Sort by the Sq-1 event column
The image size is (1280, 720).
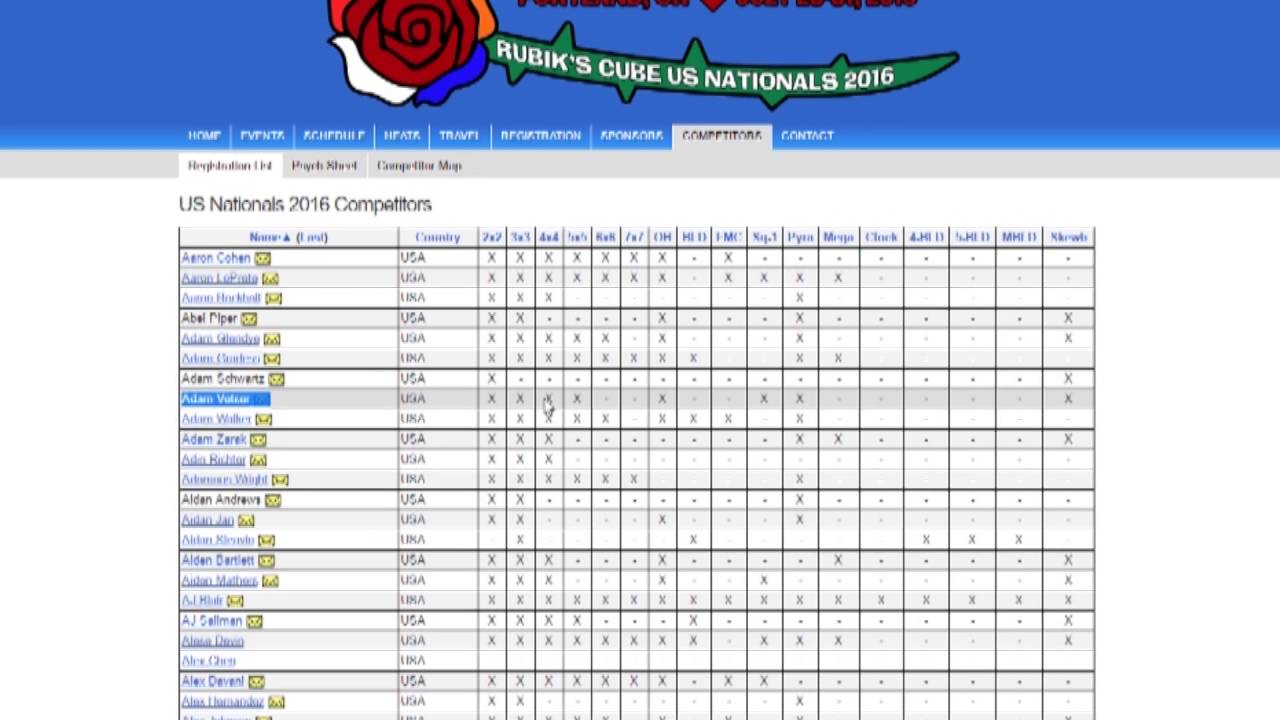click(x=764, y=237)
